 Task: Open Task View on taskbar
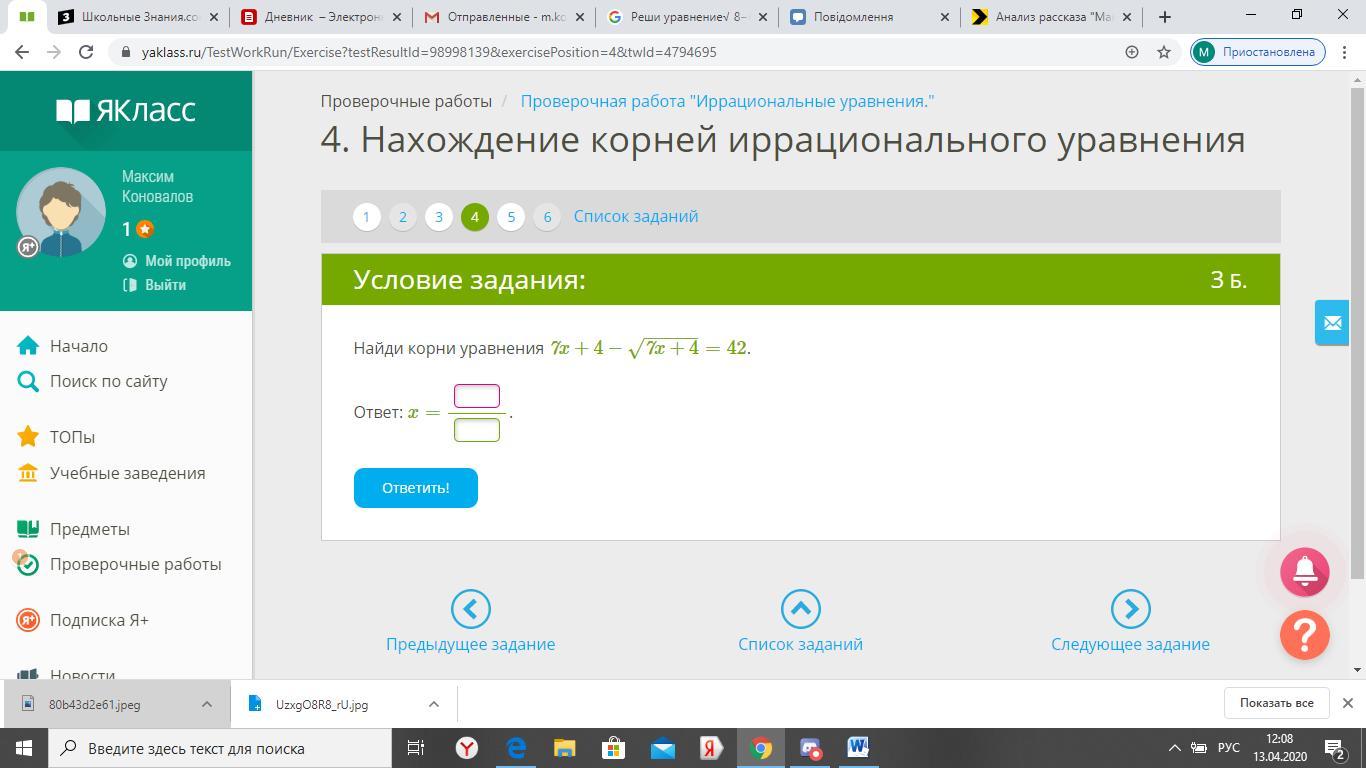click(x=416, y=748)
